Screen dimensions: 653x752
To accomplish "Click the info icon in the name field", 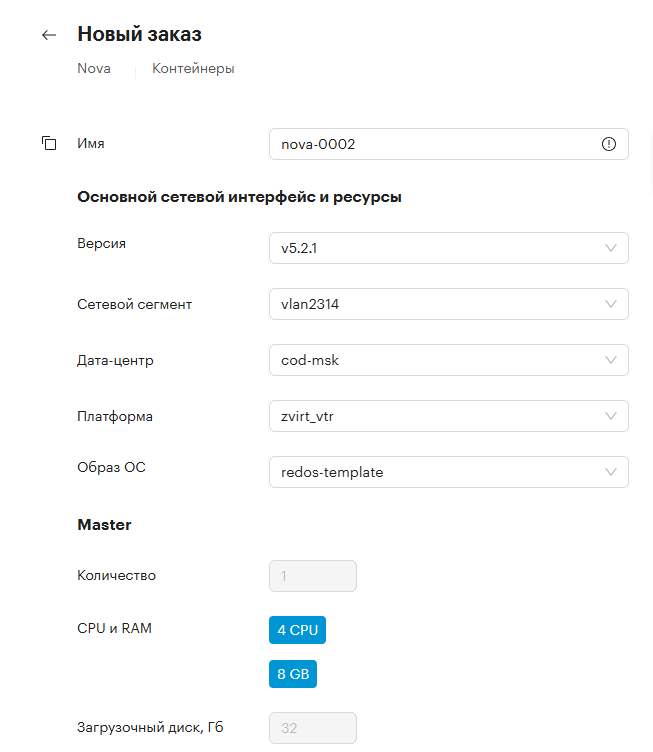I will click(x=608, y=144).
